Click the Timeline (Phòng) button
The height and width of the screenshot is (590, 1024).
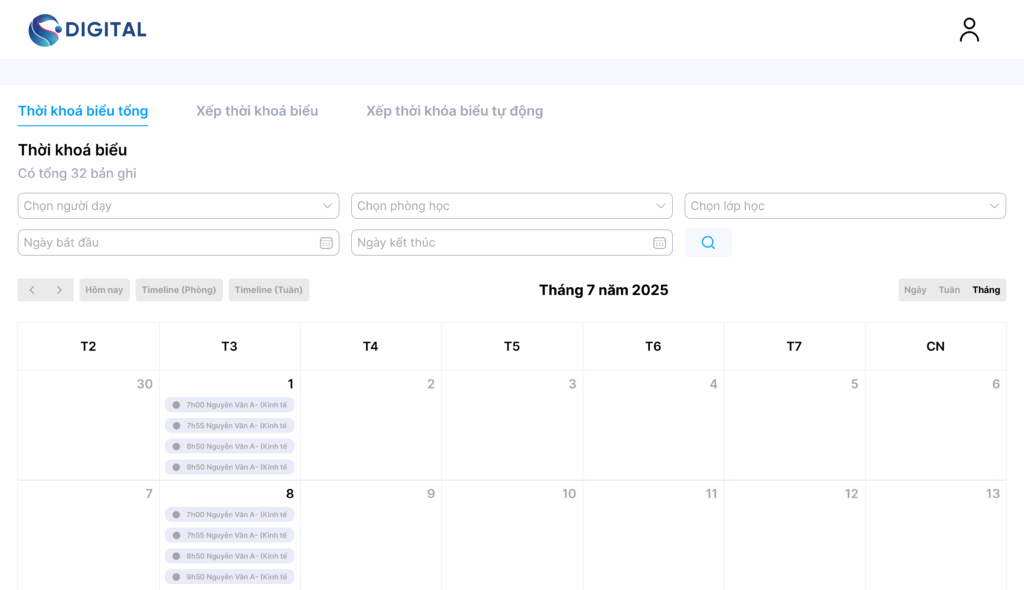click(179, 290)
